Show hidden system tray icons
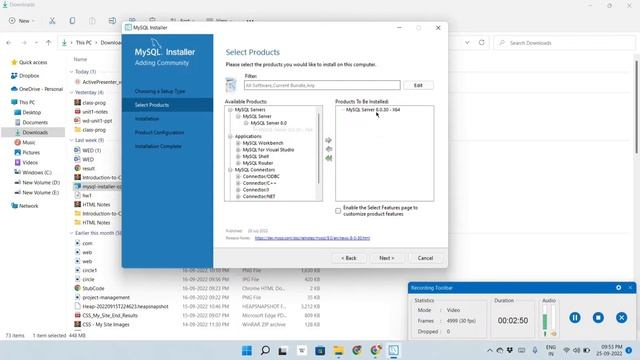The image size is (640, 360). click(489, 350)
